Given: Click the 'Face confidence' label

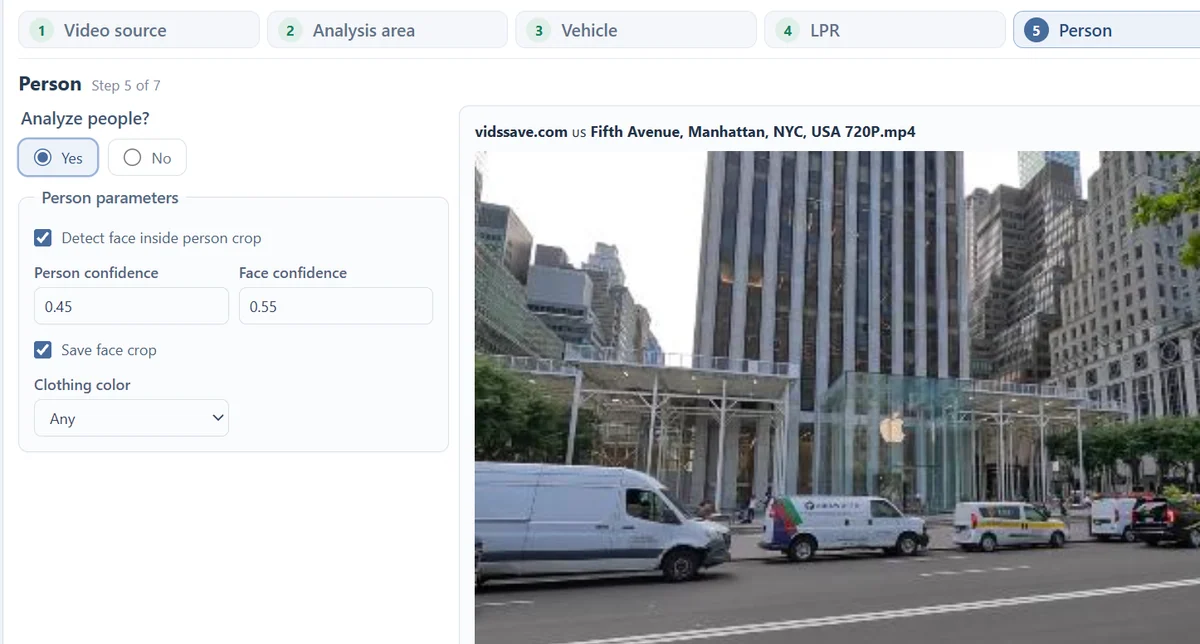Looking at the screenshot, I should (293, 273).
